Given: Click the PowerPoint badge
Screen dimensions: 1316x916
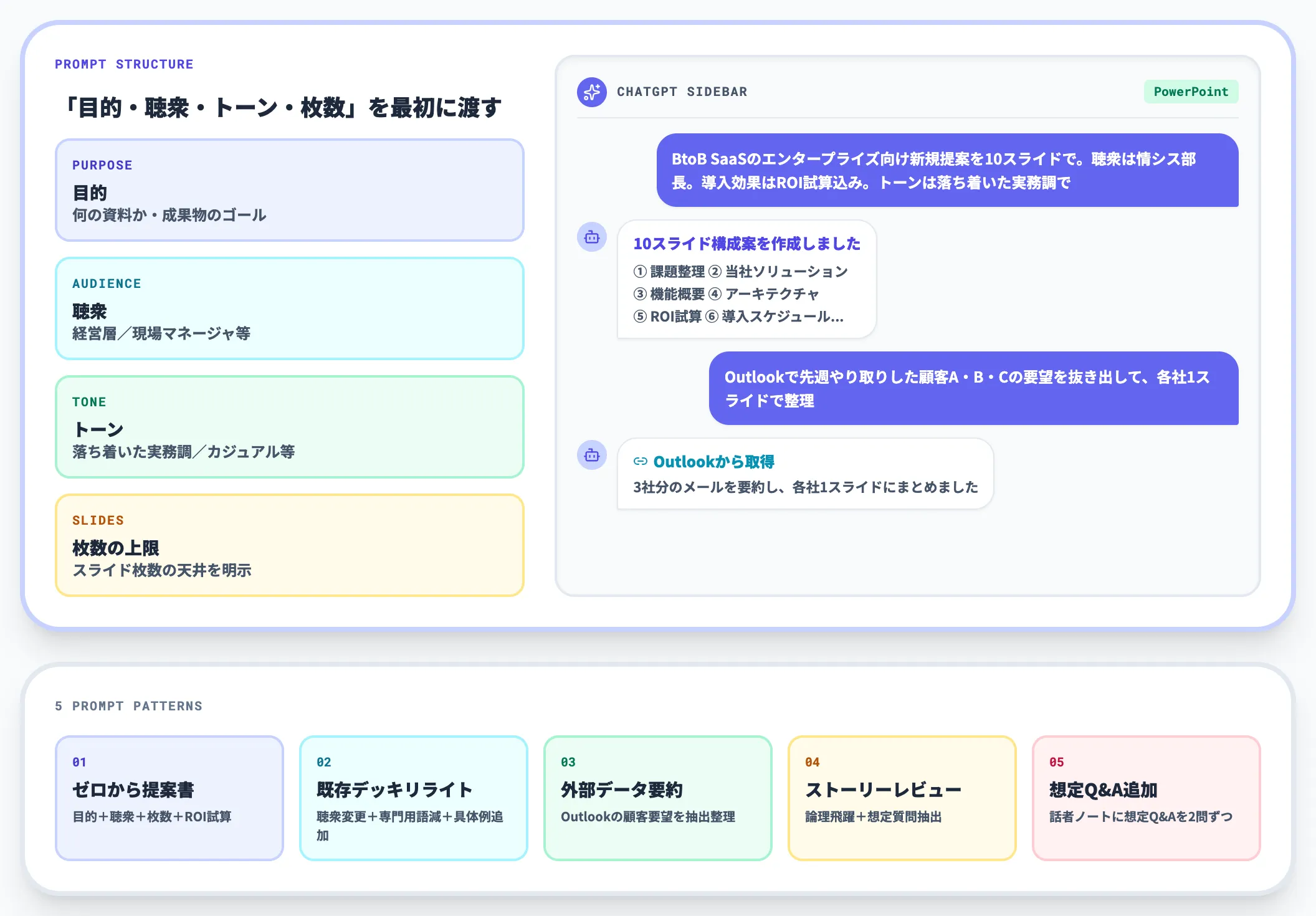Looking at the screenshot, I should tap(1191, 92).
